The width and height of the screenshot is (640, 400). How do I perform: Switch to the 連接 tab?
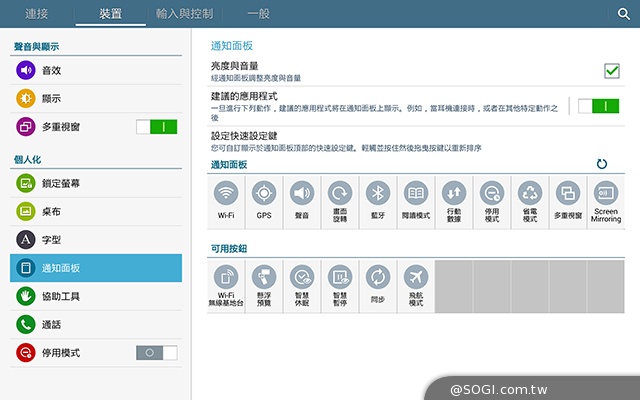pyautogui.click(x=36, y=14)
